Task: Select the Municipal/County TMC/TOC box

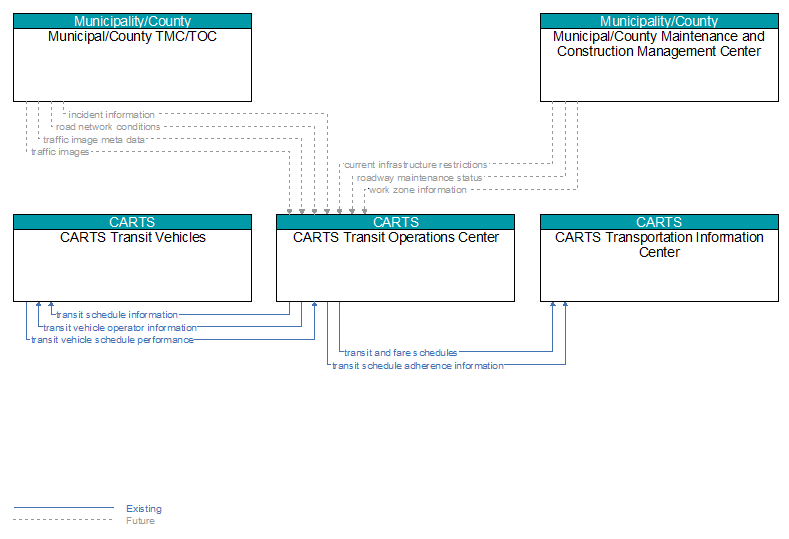Action: point(132,57)
